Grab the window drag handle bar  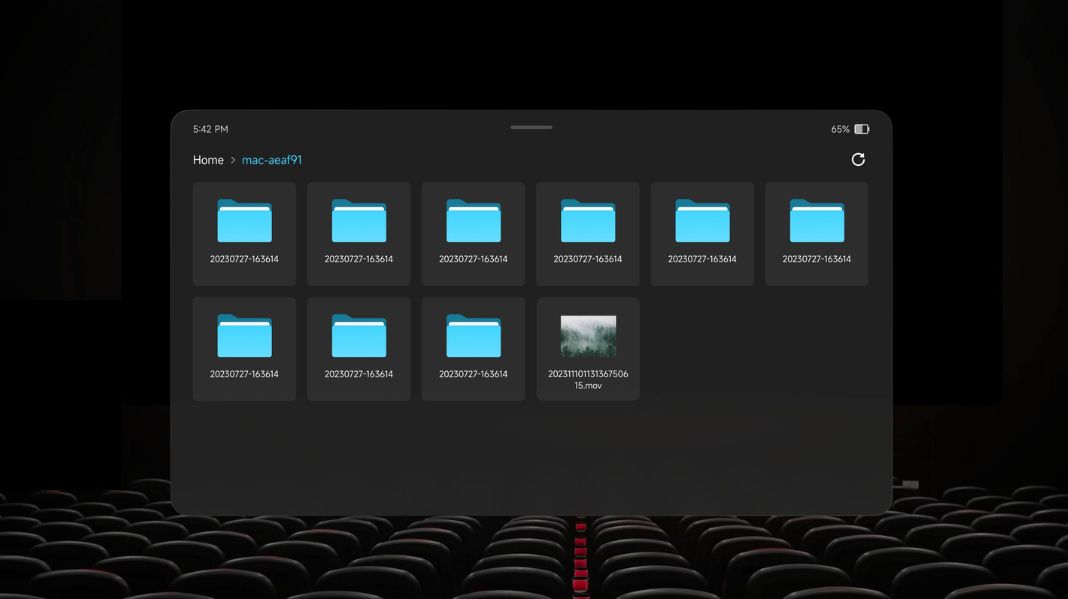tap(531, 127)
